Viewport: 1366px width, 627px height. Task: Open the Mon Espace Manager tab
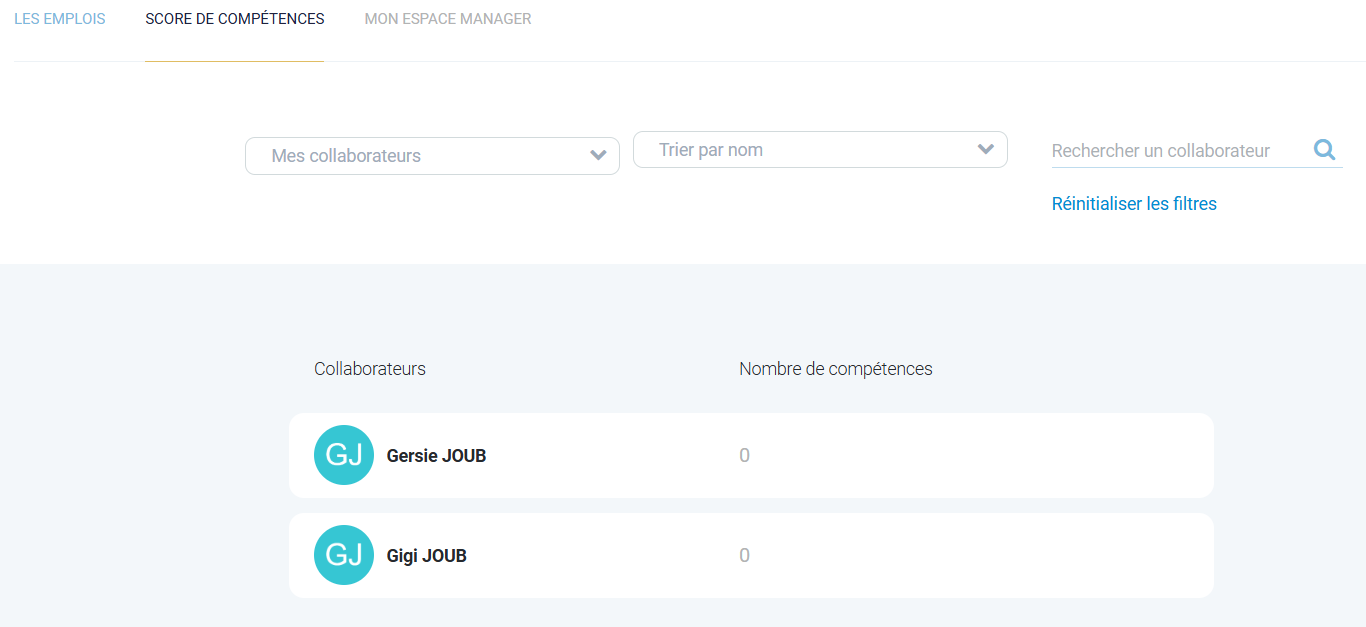pyautogui.click(x=448, y=19)
